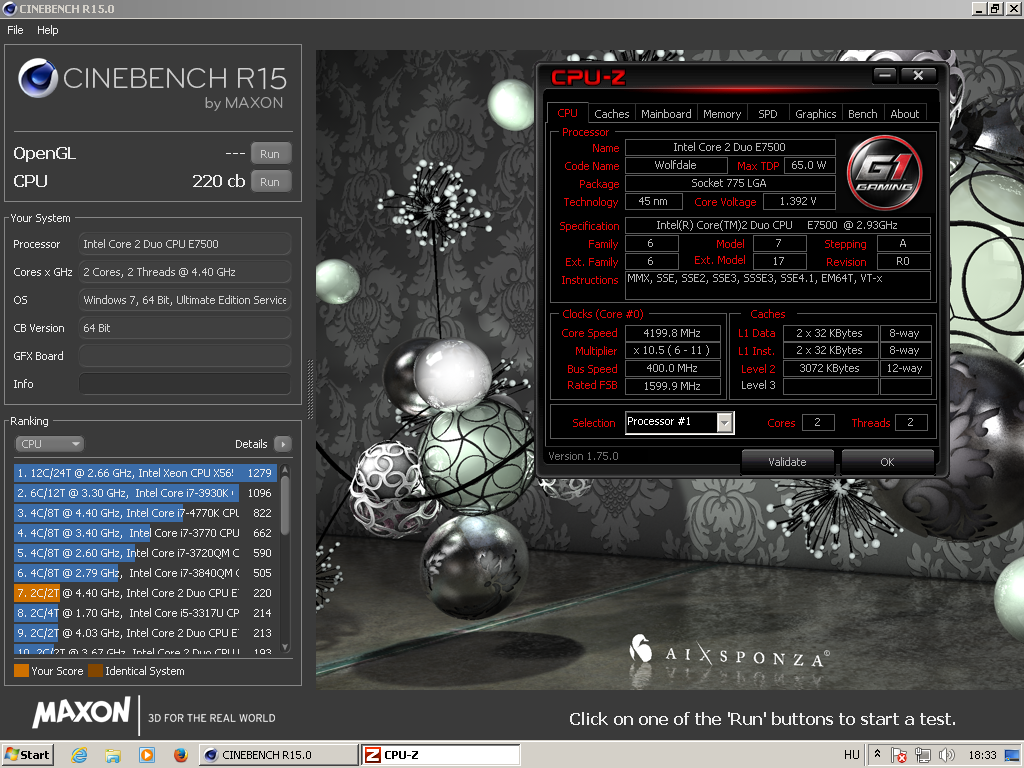Click the Processor field in Your System
This screenshot has height=768, width=1024.
coord(185,244)
